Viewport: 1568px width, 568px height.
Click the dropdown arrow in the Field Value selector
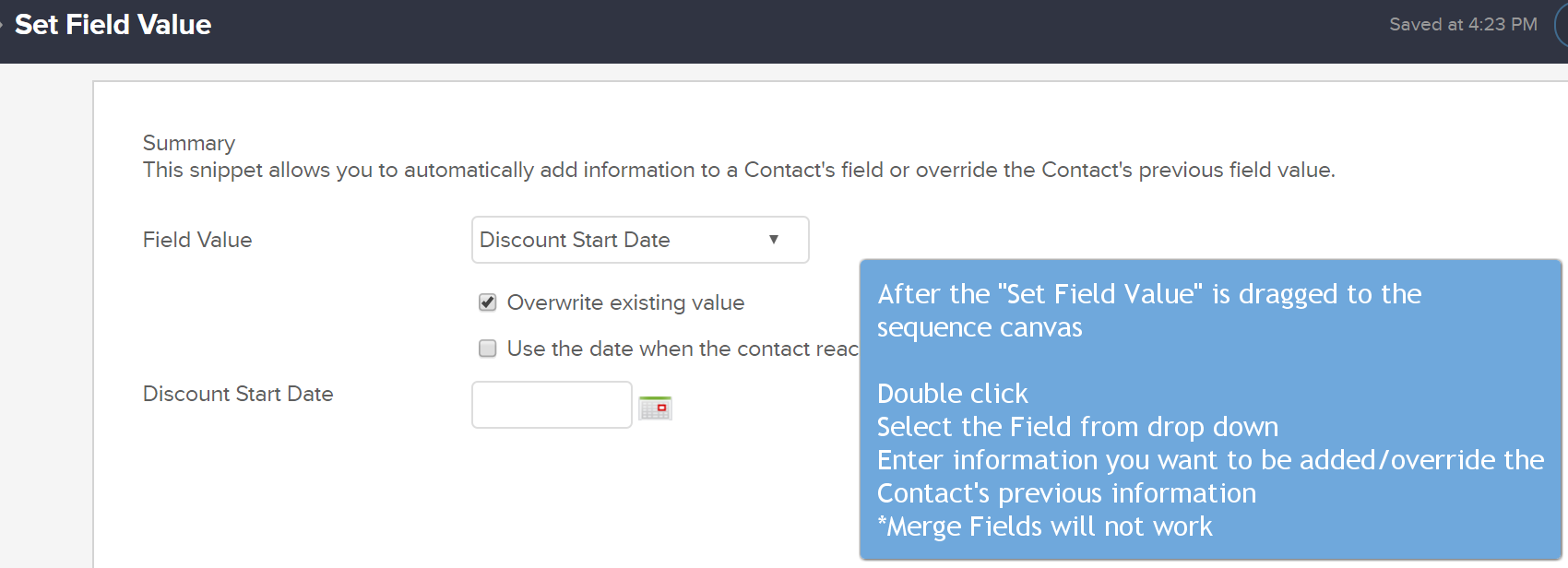point(774,240)
